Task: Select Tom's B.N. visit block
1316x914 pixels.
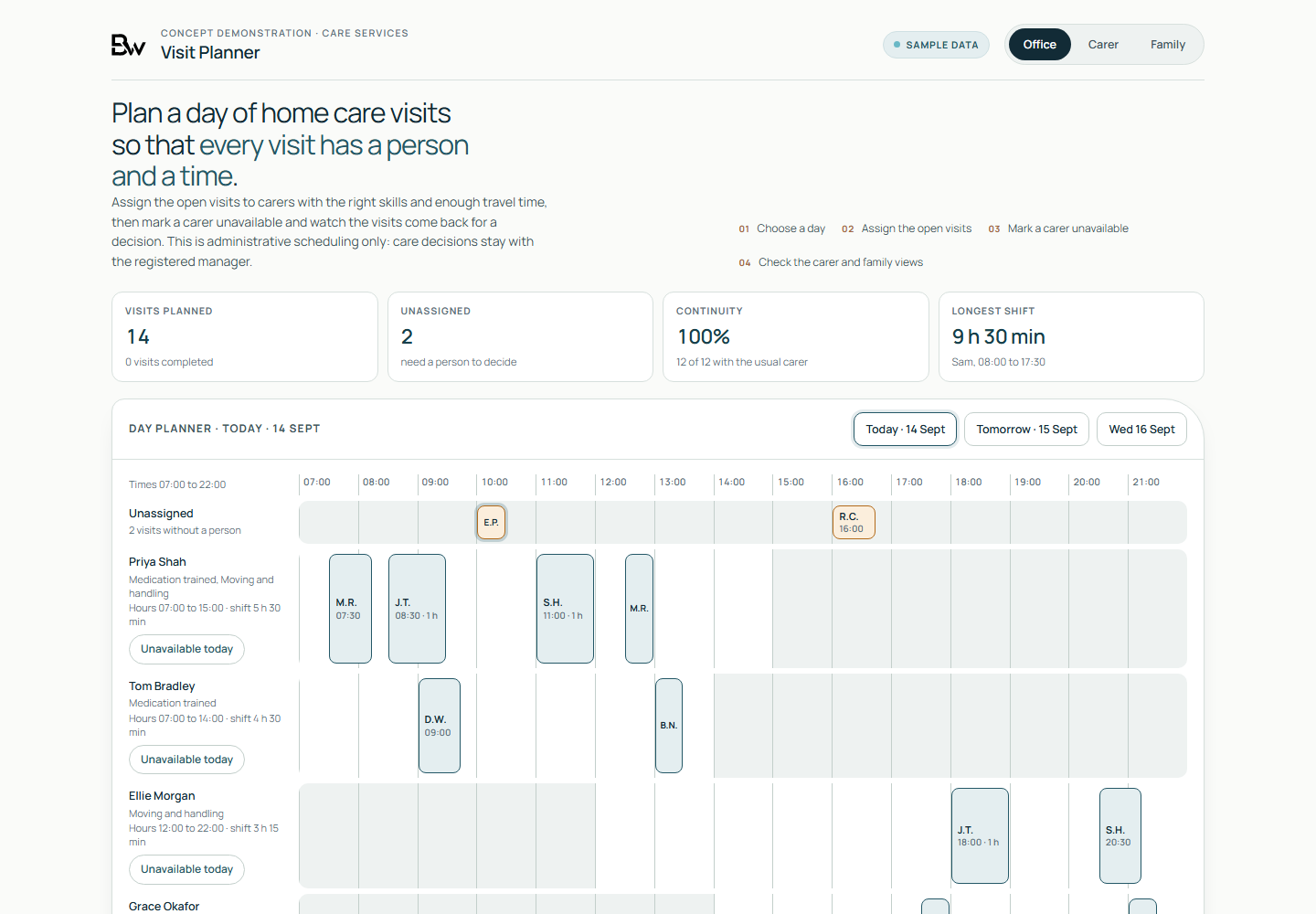Action: pos(669,726)
